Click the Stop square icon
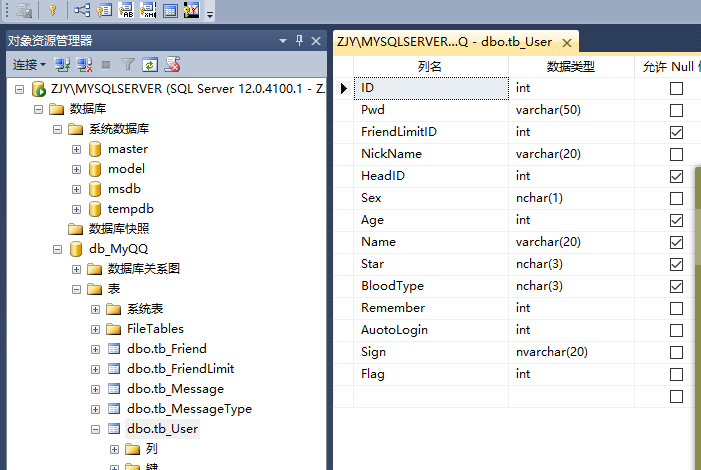701x470 pixels. [106, 65]
